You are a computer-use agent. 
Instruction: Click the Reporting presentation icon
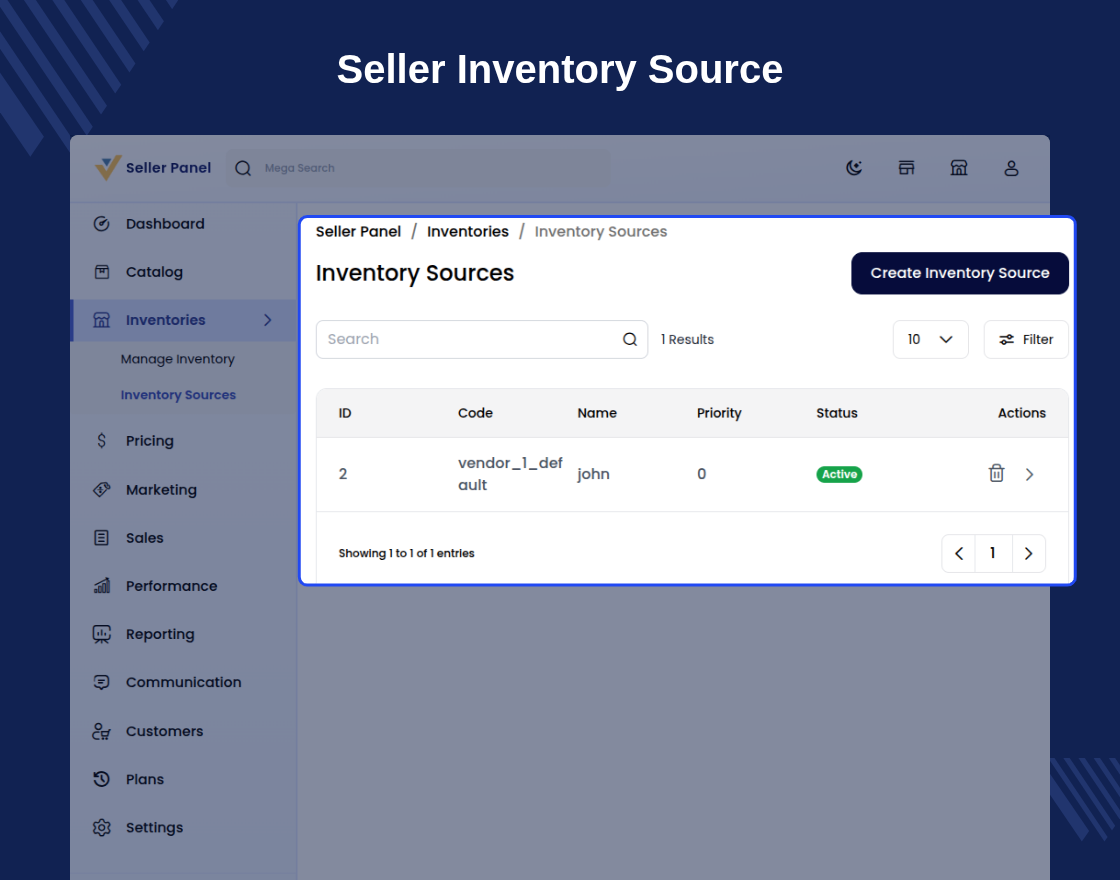[x=101, y=634]
